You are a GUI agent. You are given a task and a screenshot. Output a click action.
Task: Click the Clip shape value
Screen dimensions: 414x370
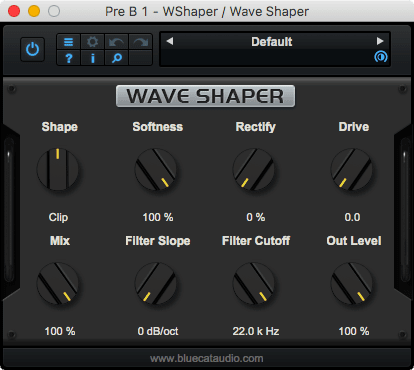click(x=58, y=217)
